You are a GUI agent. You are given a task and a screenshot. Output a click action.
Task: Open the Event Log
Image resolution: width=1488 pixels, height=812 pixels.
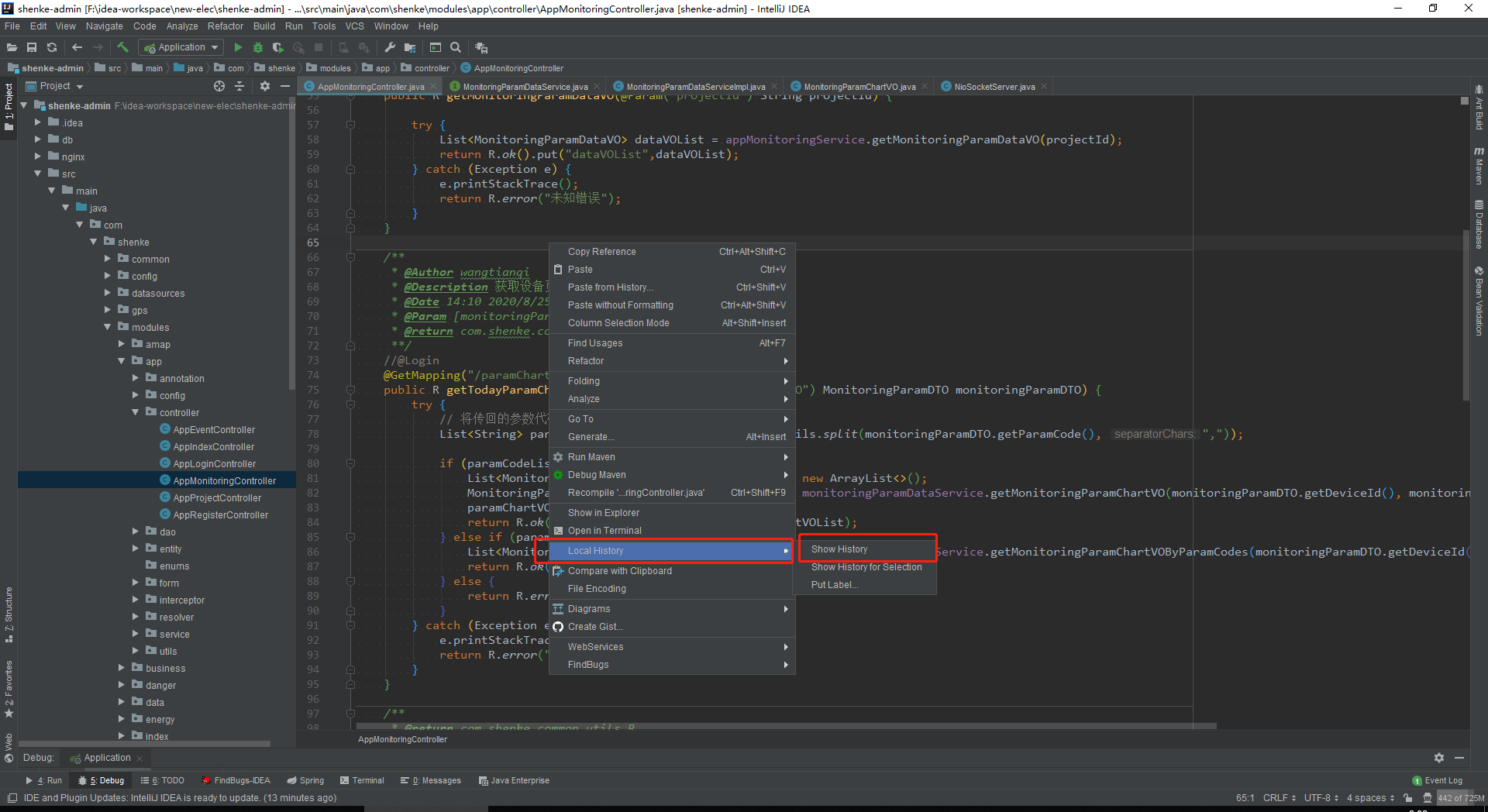pyautogui.click(x=1438, y=780)
